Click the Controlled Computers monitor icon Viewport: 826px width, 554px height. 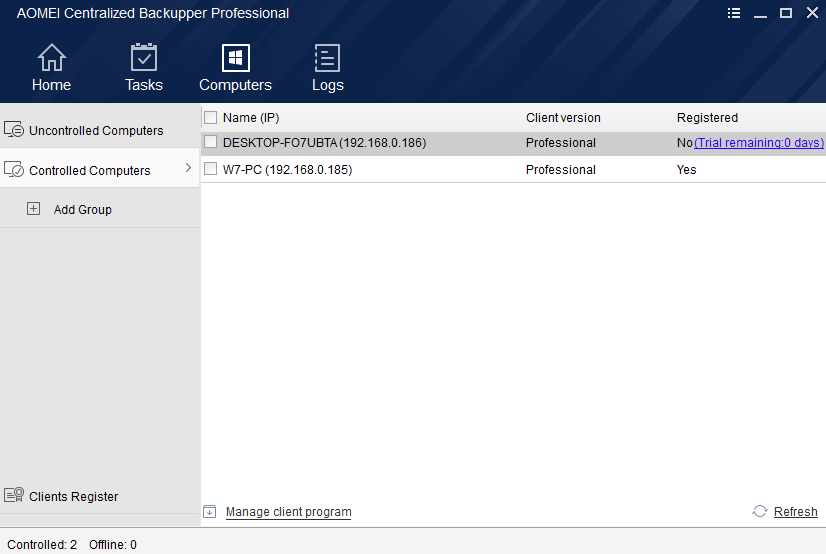14,169
